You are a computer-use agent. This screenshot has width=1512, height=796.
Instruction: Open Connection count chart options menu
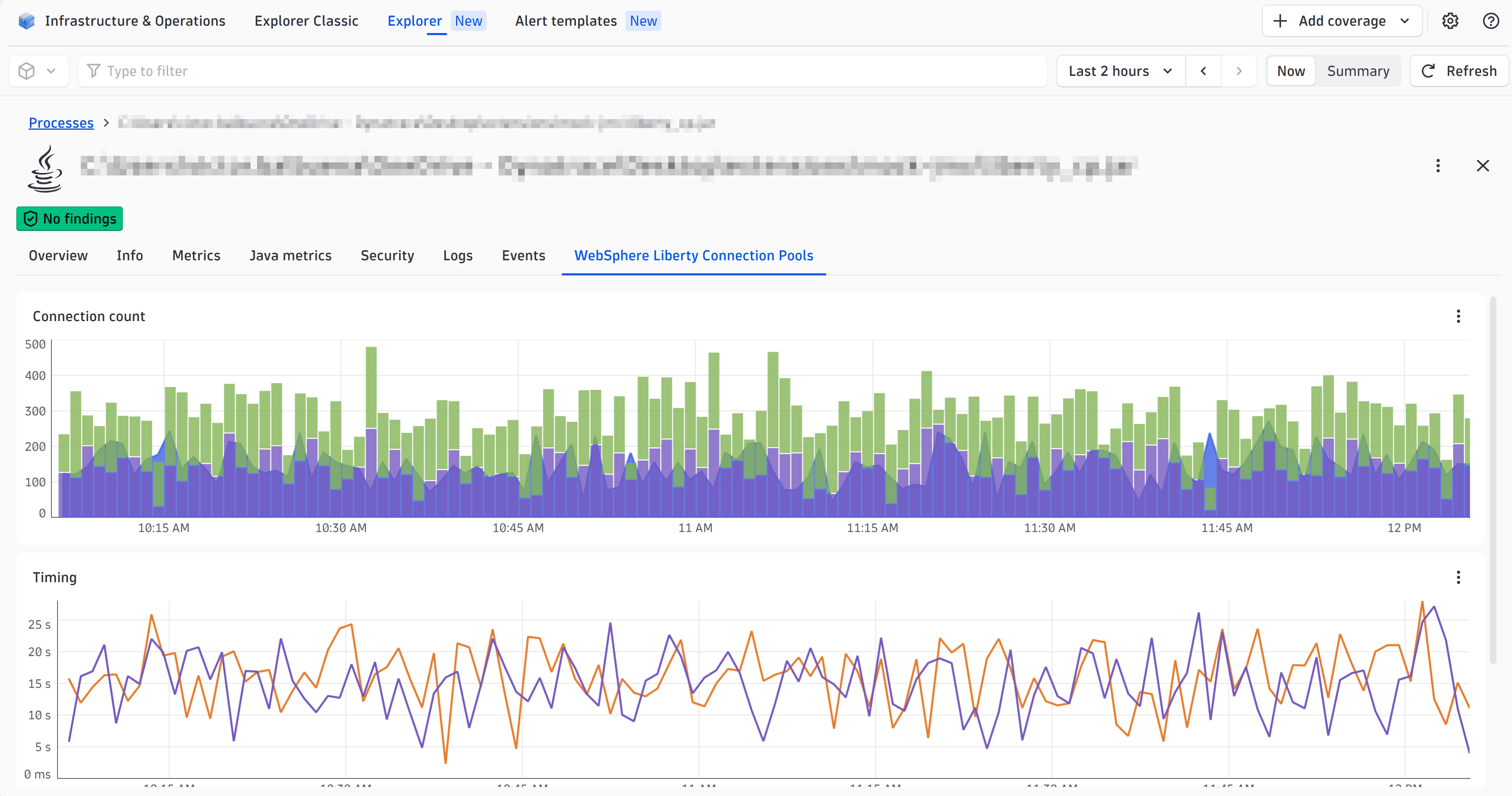[1458, 317]
